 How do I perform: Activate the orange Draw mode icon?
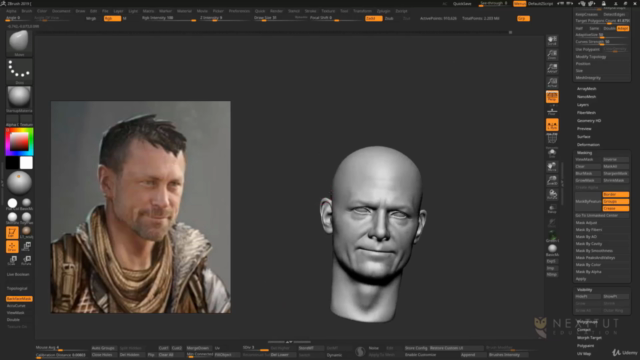tap(12, 247)
